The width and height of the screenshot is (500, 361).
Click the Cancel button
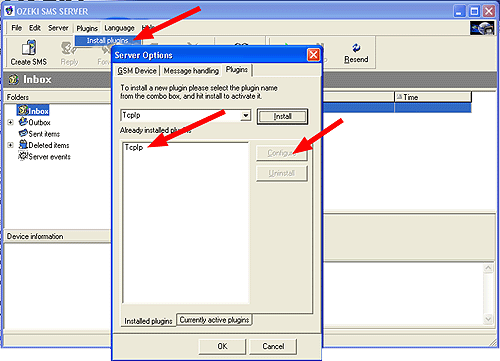273,346
